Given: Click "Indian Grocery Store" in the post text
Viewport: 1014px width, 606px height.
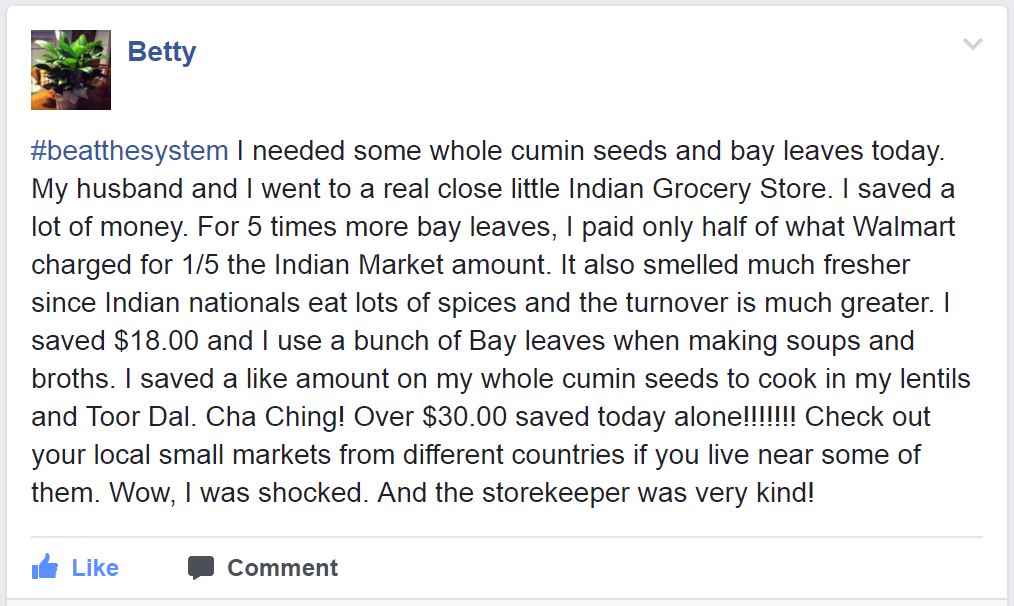Looking at the screenshot, I should point(723,189).
